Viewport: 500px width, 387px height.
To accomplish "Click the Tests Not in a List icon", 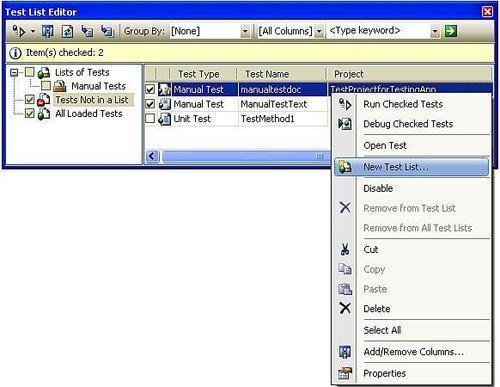I will point(44,100).
